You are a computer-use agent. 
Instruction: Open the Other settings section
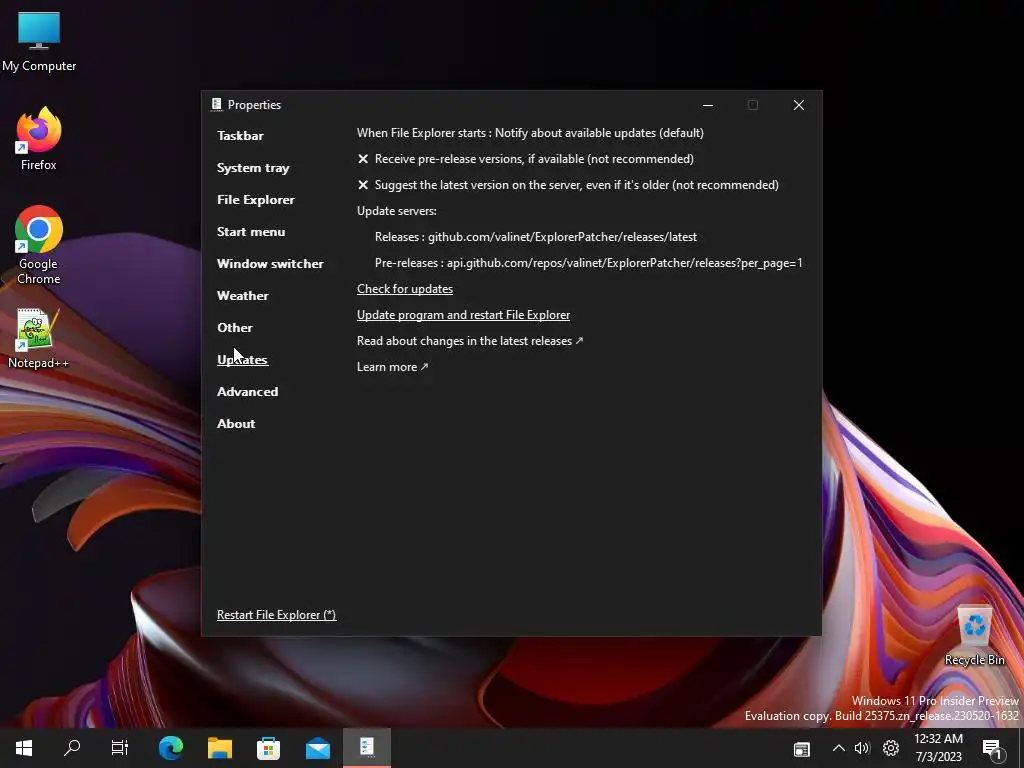tap(234, 328)
